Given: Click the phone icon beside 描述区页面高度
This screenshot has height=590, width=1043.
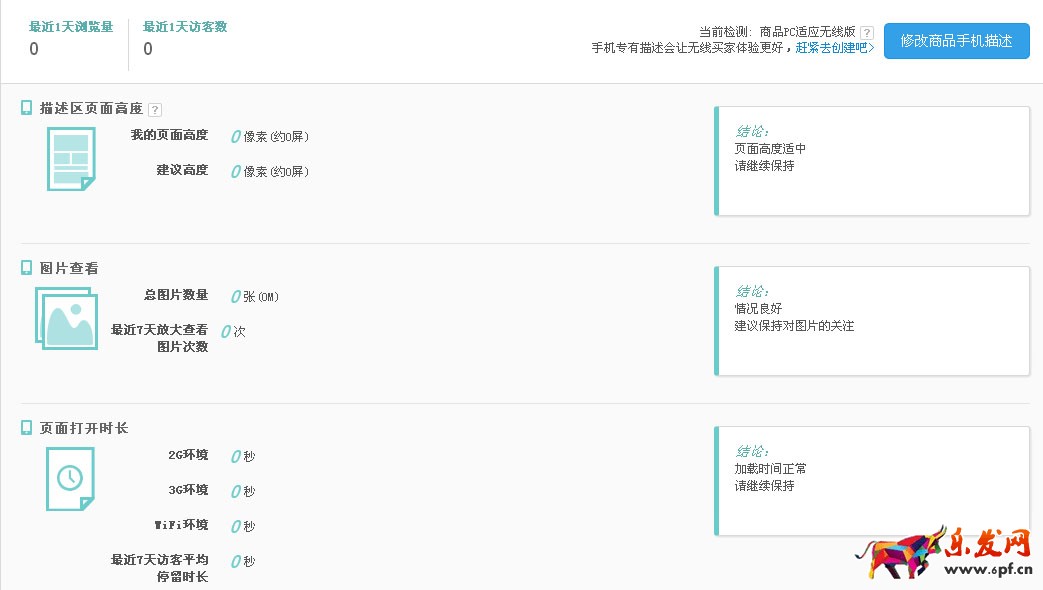Looking at the screenshot, I should 25,108.
